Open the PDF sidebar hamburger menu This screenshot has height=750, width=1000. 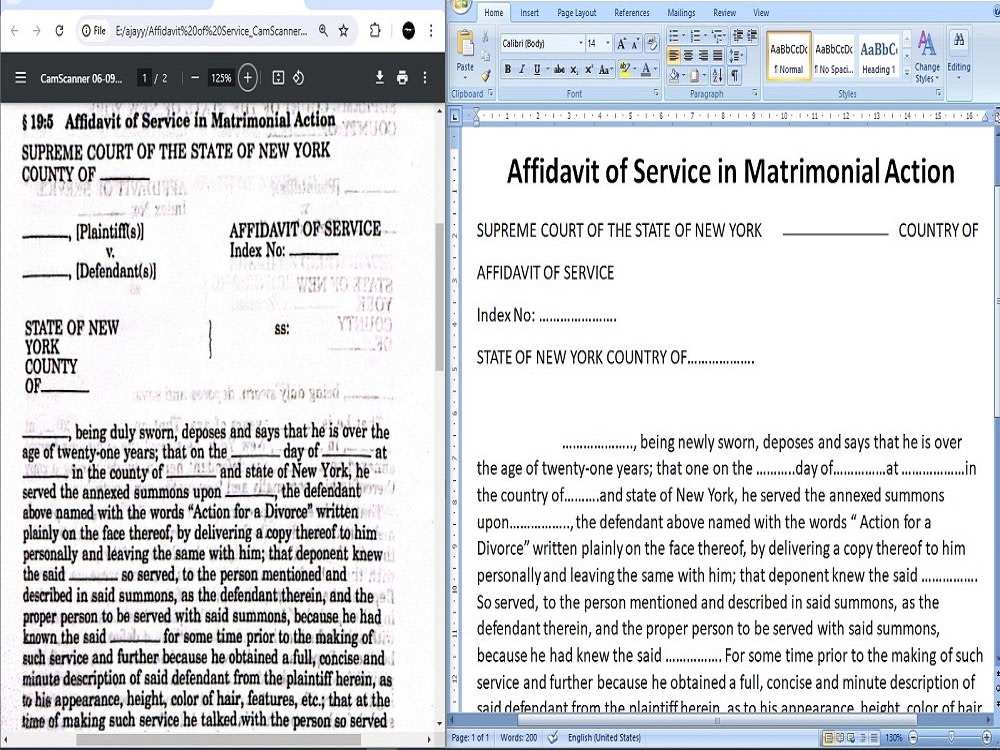point(20,78)
